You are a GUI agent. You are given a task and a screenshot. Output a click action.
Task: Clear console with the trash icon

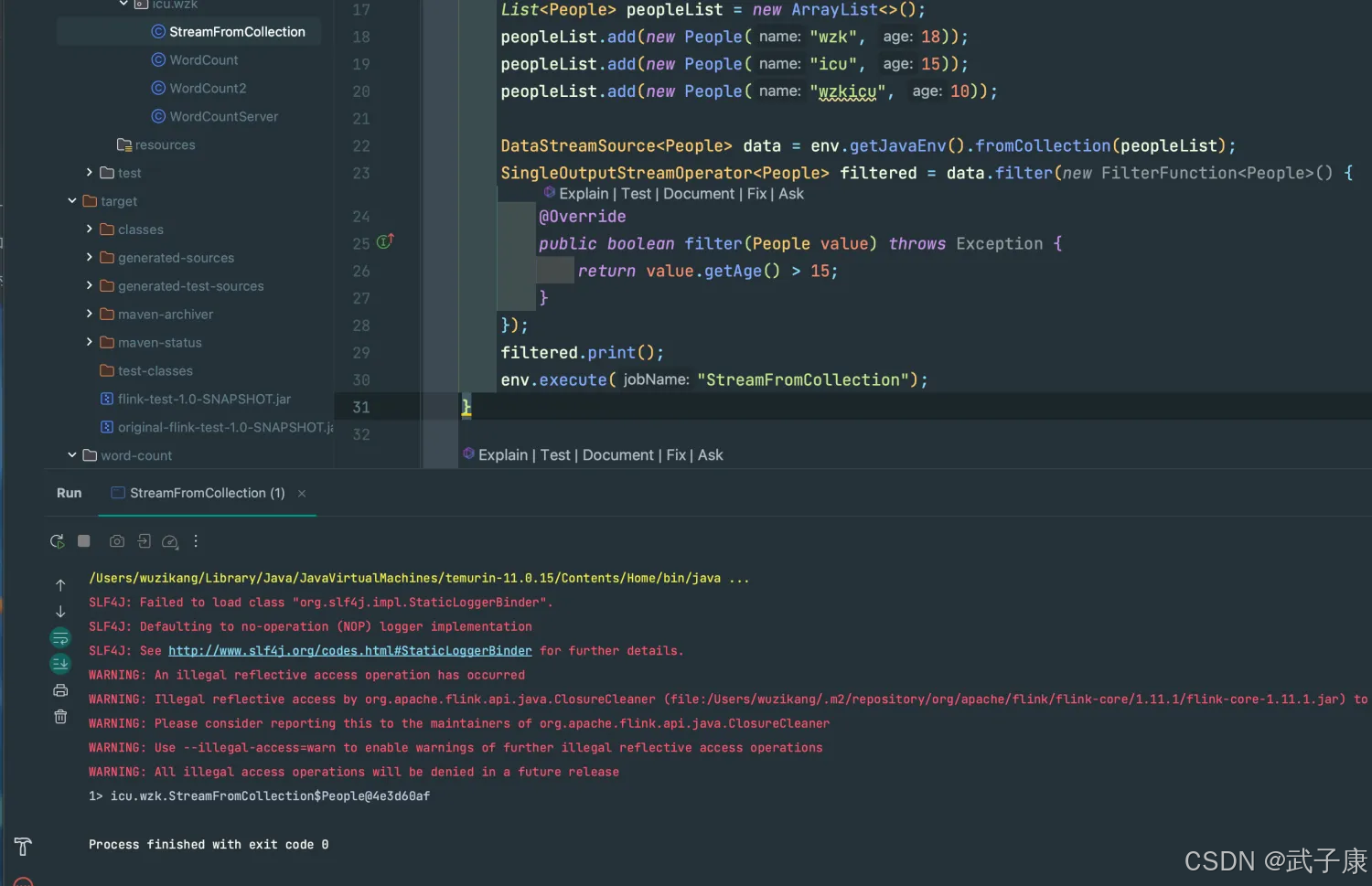click(x=60, y=717)
